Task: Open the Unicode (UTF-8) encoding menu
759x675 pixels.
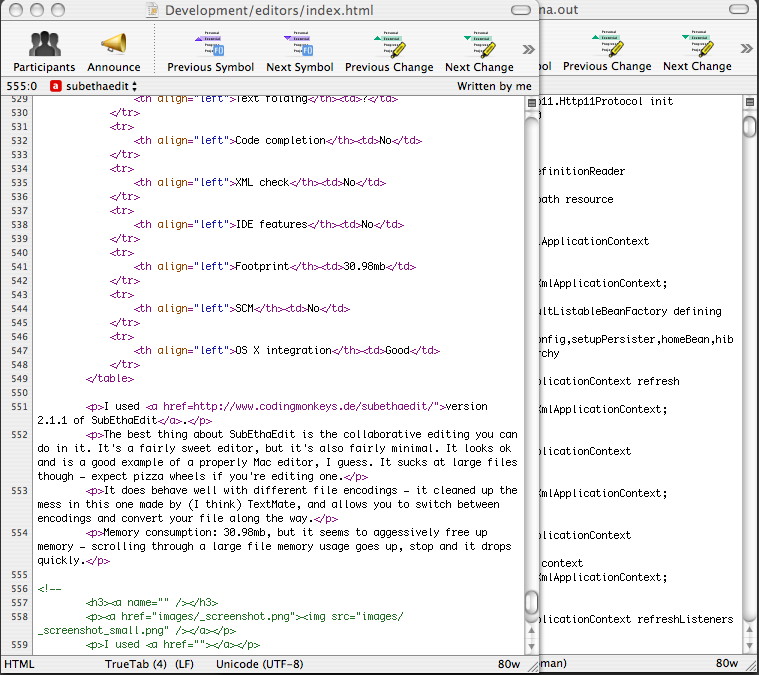Action: coord(259,664)
